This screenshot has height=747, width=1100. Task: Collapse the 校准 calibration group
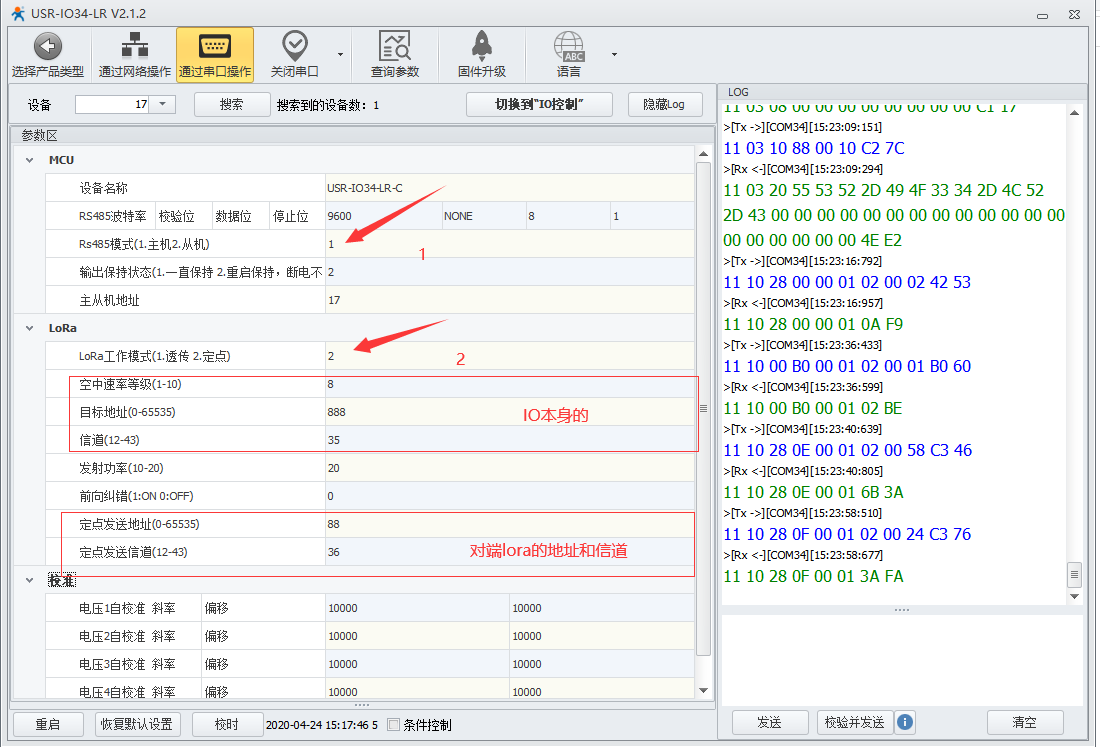29,580
